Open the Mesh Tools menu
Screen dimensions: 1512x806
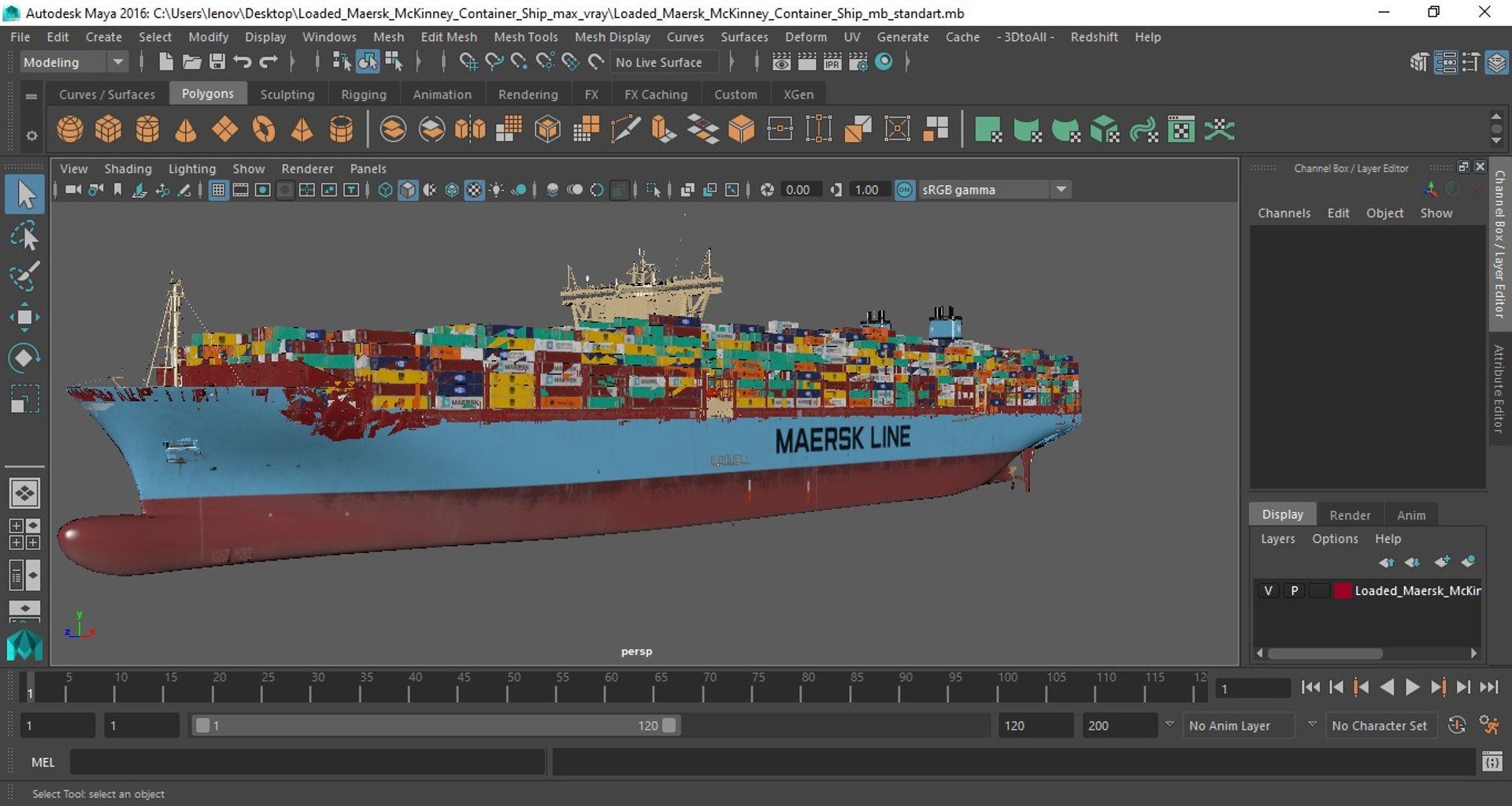[x=525, y=37]
